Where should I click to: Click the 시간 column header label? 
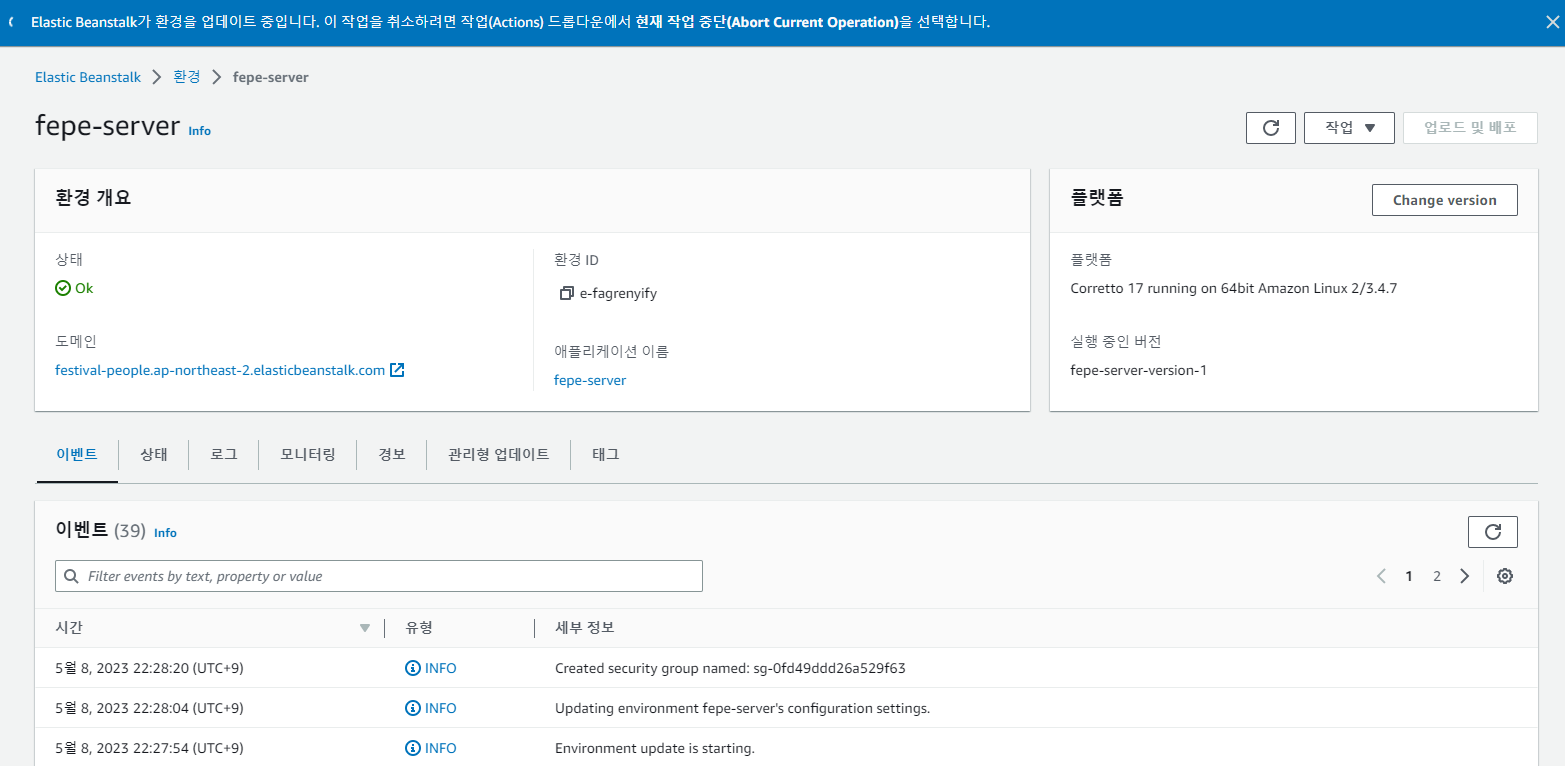pyautogui.click(x=69, y=628)
